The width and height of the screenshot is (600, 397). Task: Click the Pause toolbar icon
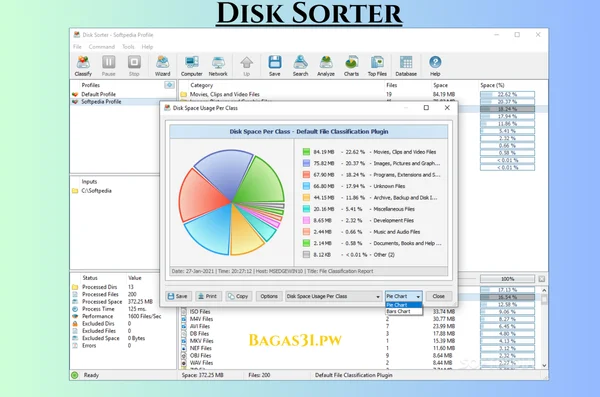(108, 65)
